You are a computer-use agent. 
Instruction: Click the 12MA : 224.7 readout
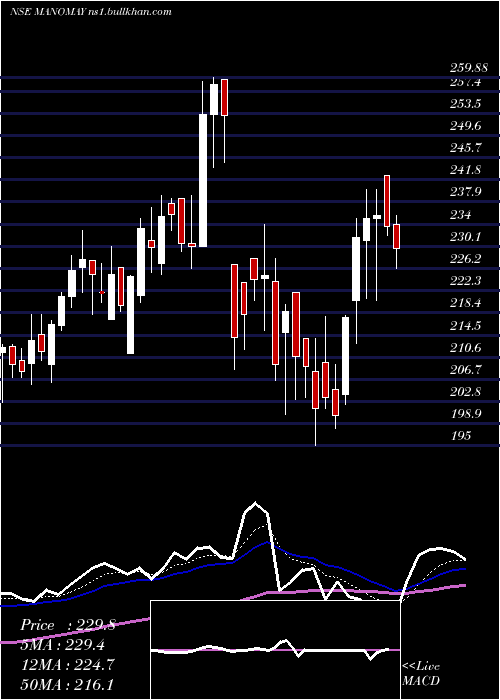tap(67, 664)
